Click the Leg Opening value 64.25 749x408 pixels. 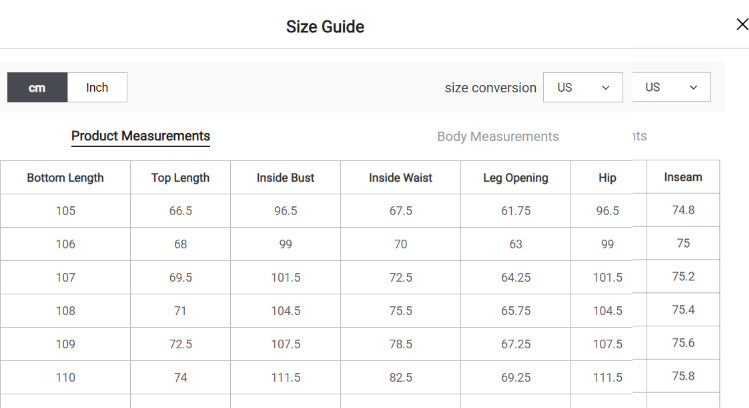(x=515, y=277)
